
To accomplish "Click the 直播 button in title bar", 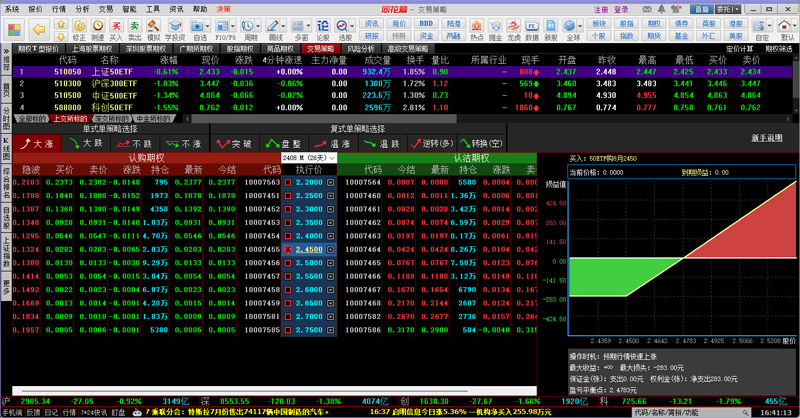I will coord(702,9).
